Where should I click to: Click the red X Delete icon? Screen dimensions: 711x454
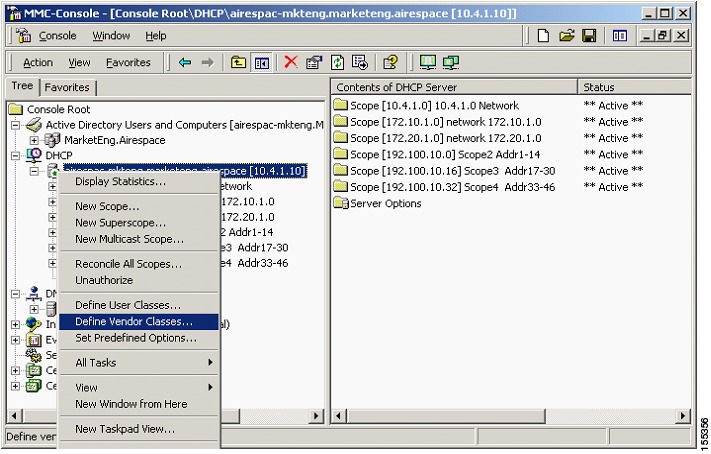tap(291, 62)
